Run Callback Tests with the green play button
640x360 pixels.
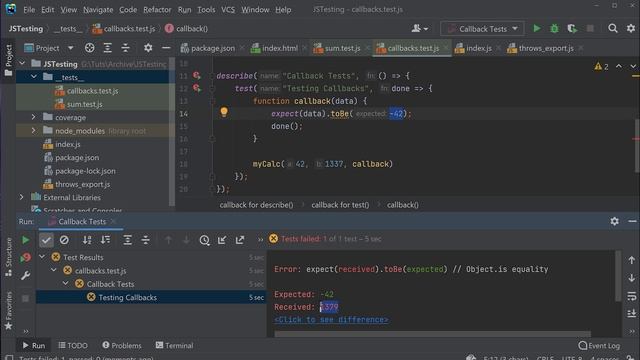click(x=537, y=29)
